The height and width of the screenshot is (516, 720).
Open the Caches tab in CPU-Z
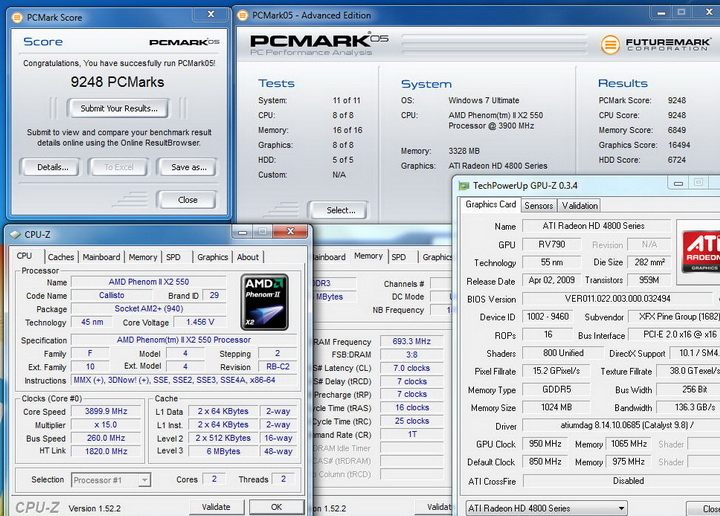61,257
